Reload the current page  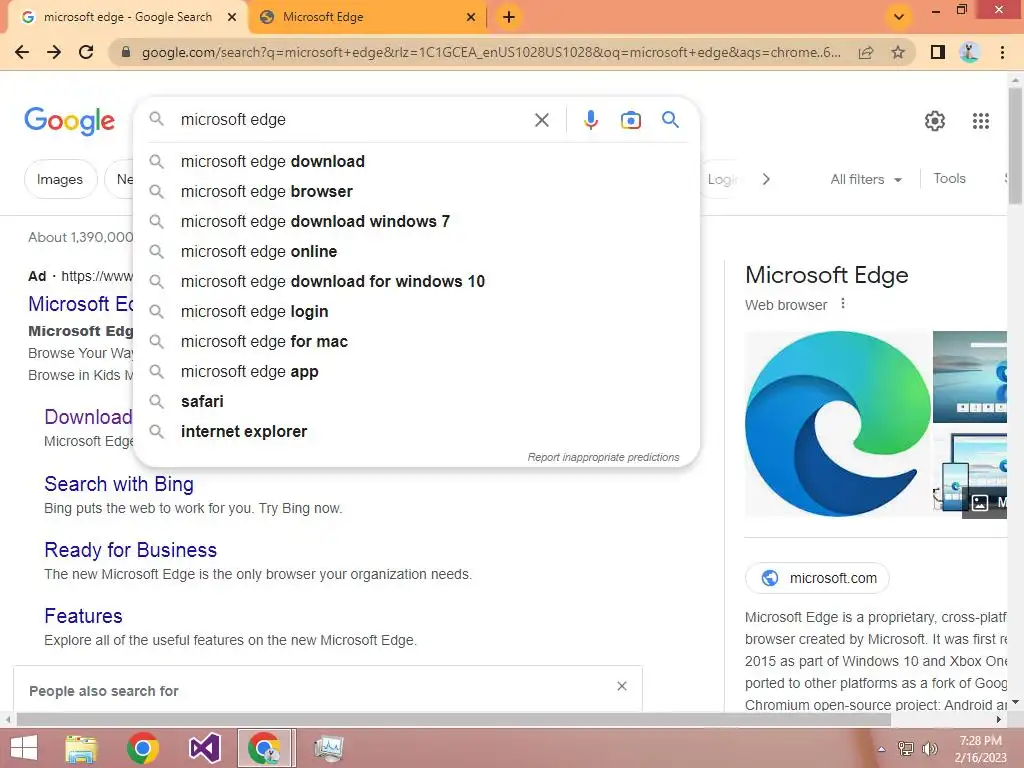tap(86, 52)
